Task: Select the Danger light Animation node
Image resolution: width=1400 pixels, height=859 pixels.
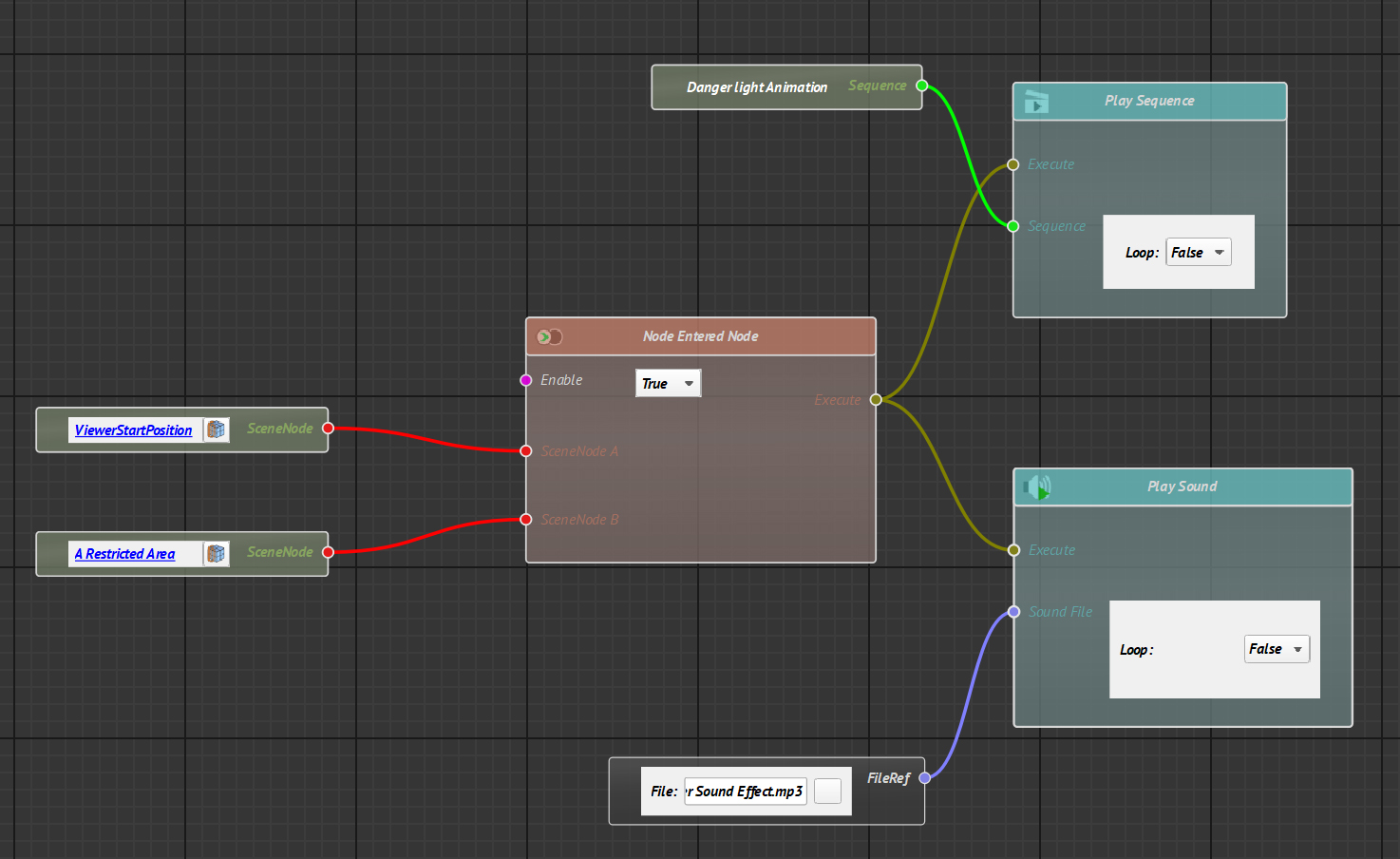Action: pyautogui.click(x=756, y=87)
